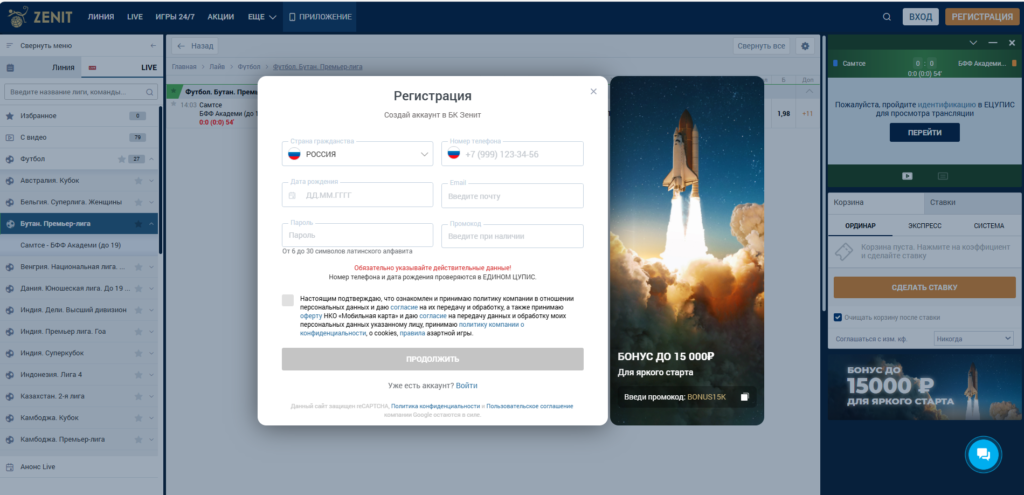The height and width of the screenshot is (495, 1024).
Task: Click the ПРОДОЛЖИТЬ button
Action: tap(432, 359)
